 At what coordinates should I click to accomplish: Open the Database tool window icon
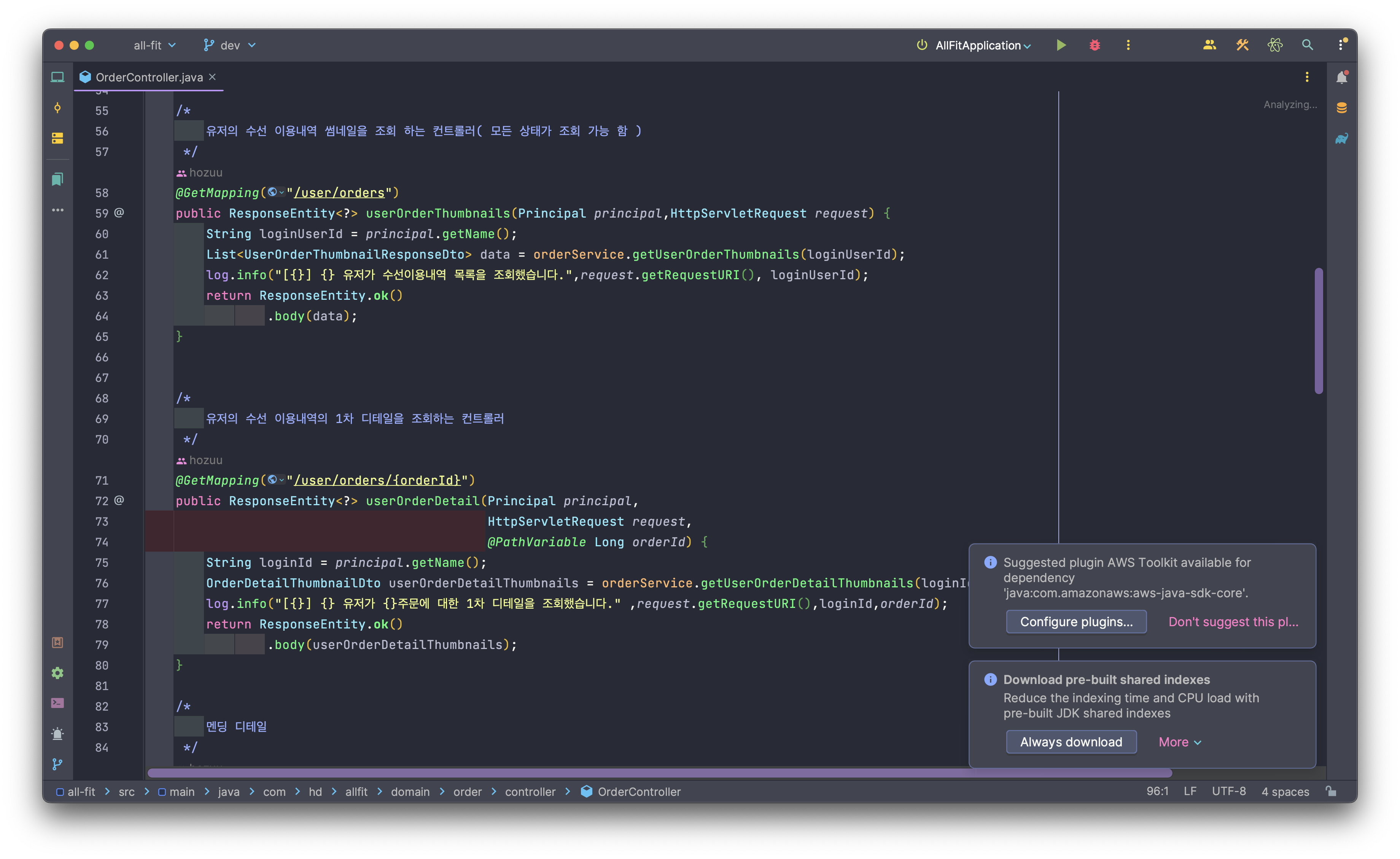[x=1341, y=108]
